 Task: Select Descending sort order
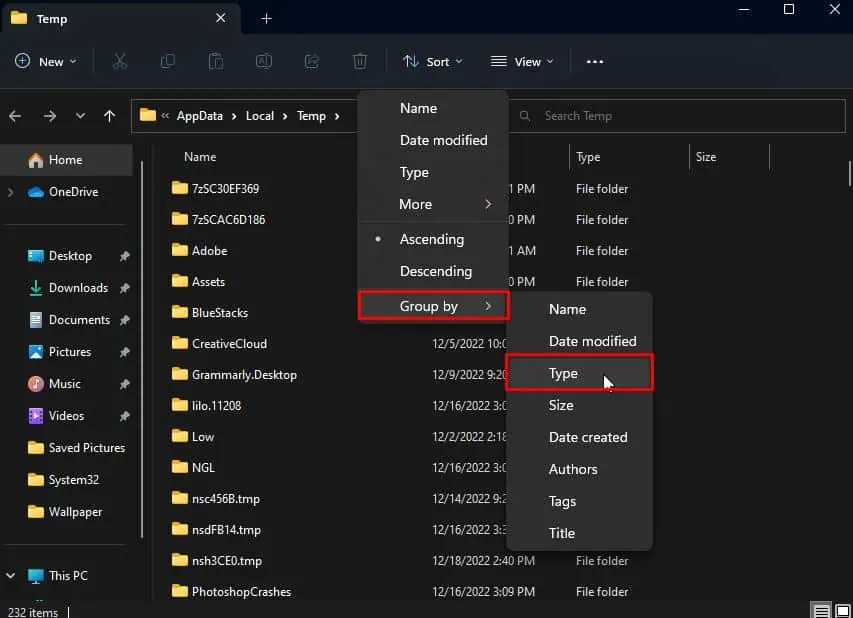(433, 271)
